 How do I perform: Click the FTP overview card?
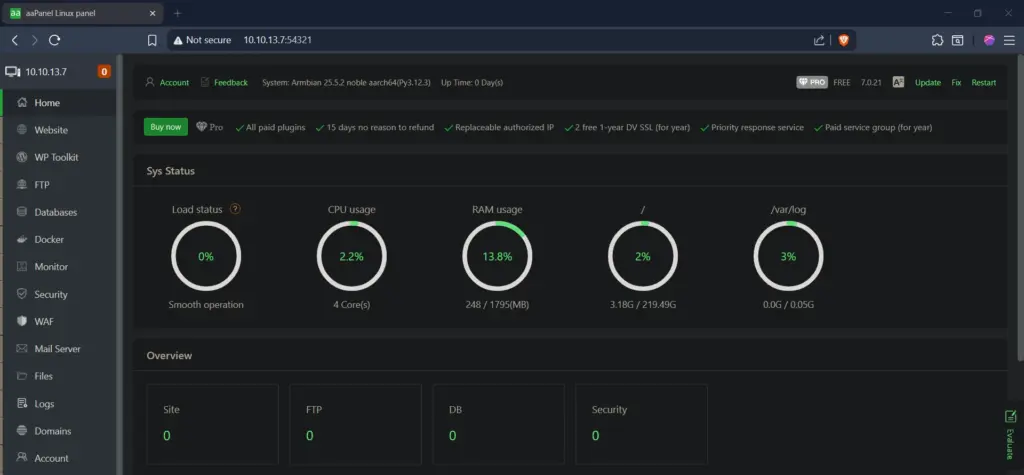click(x=356, y=424)
